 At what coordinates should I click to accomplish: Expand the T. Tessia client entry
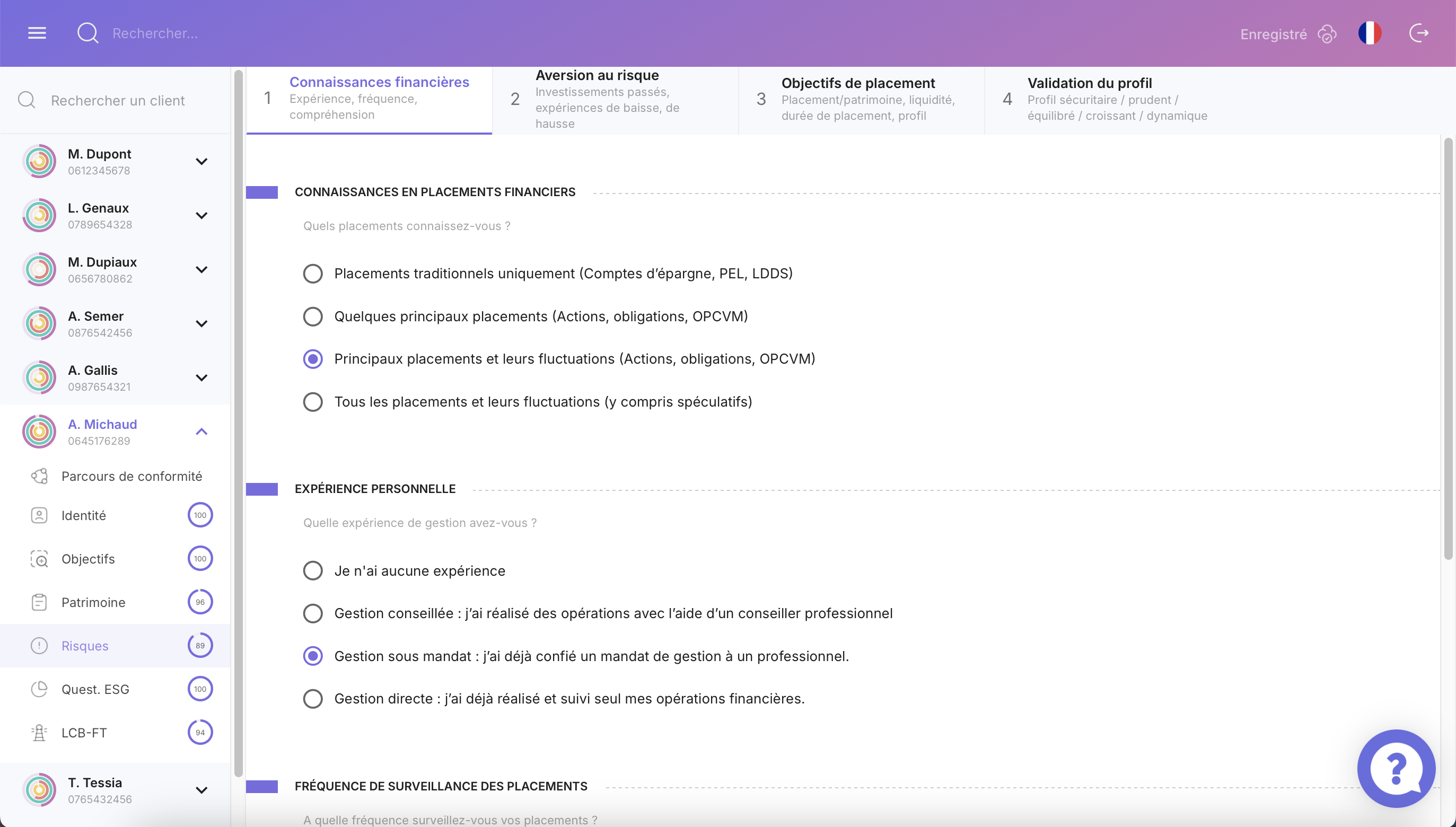[201, 789]
